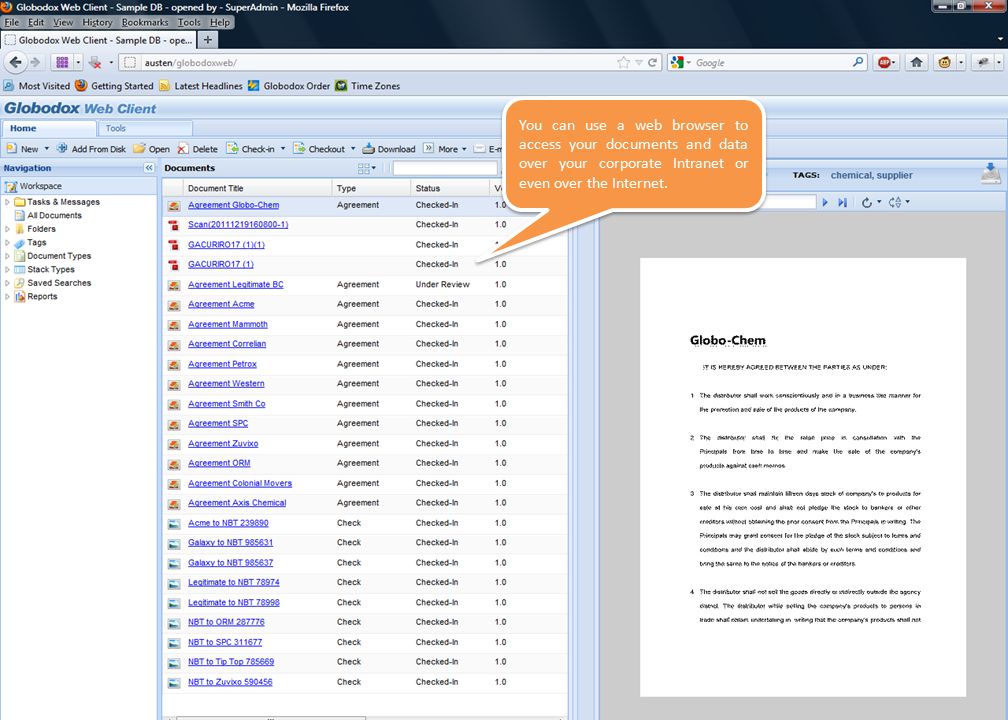
Task: Click the documents search input field
Action: (x=445, y=168)
